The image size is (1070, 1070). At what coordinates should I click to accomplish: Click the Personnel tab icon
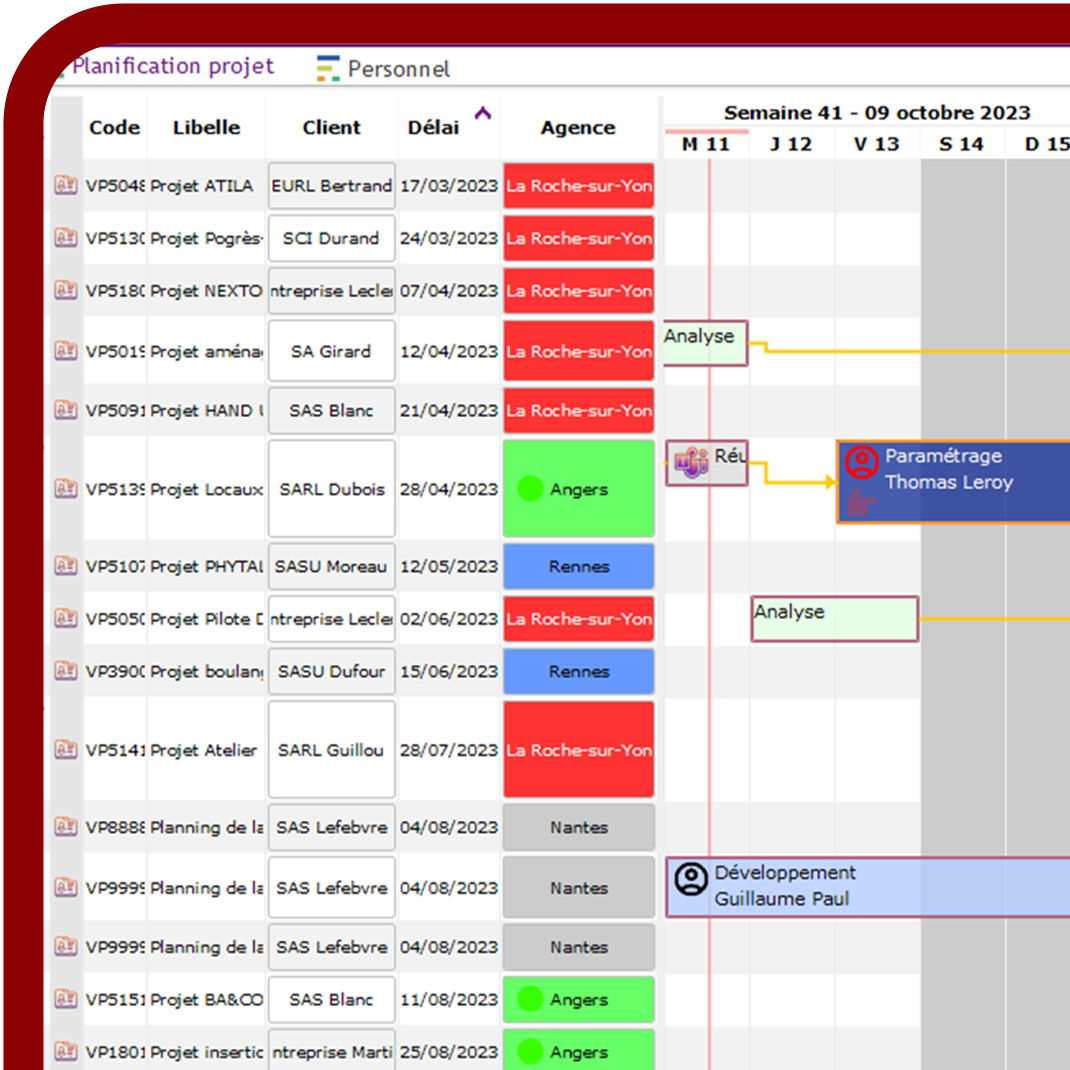[x=328, y=69]
